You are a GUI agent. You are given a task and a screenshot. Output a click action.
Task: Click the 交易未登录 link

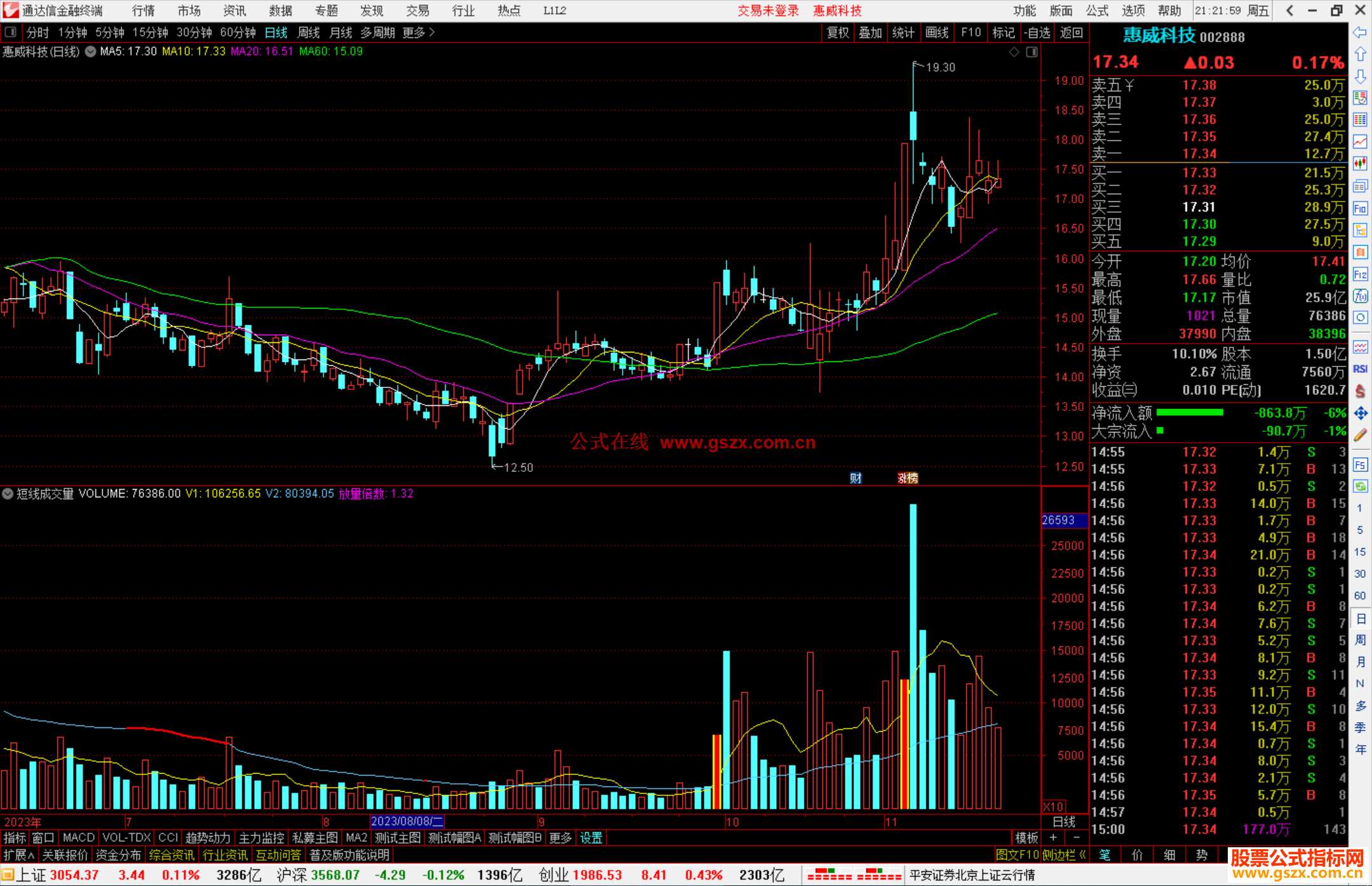click(767, 11)
